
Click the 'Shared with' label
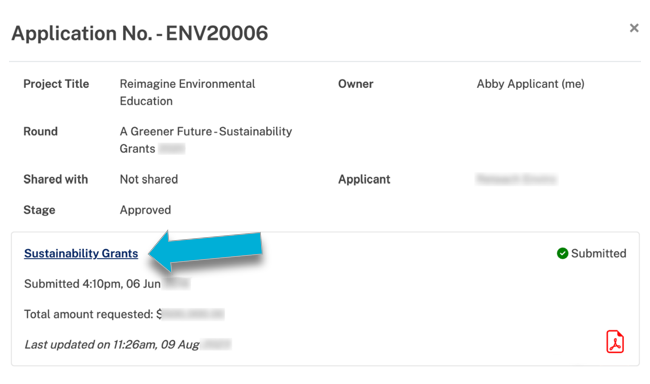click(56, 179)
